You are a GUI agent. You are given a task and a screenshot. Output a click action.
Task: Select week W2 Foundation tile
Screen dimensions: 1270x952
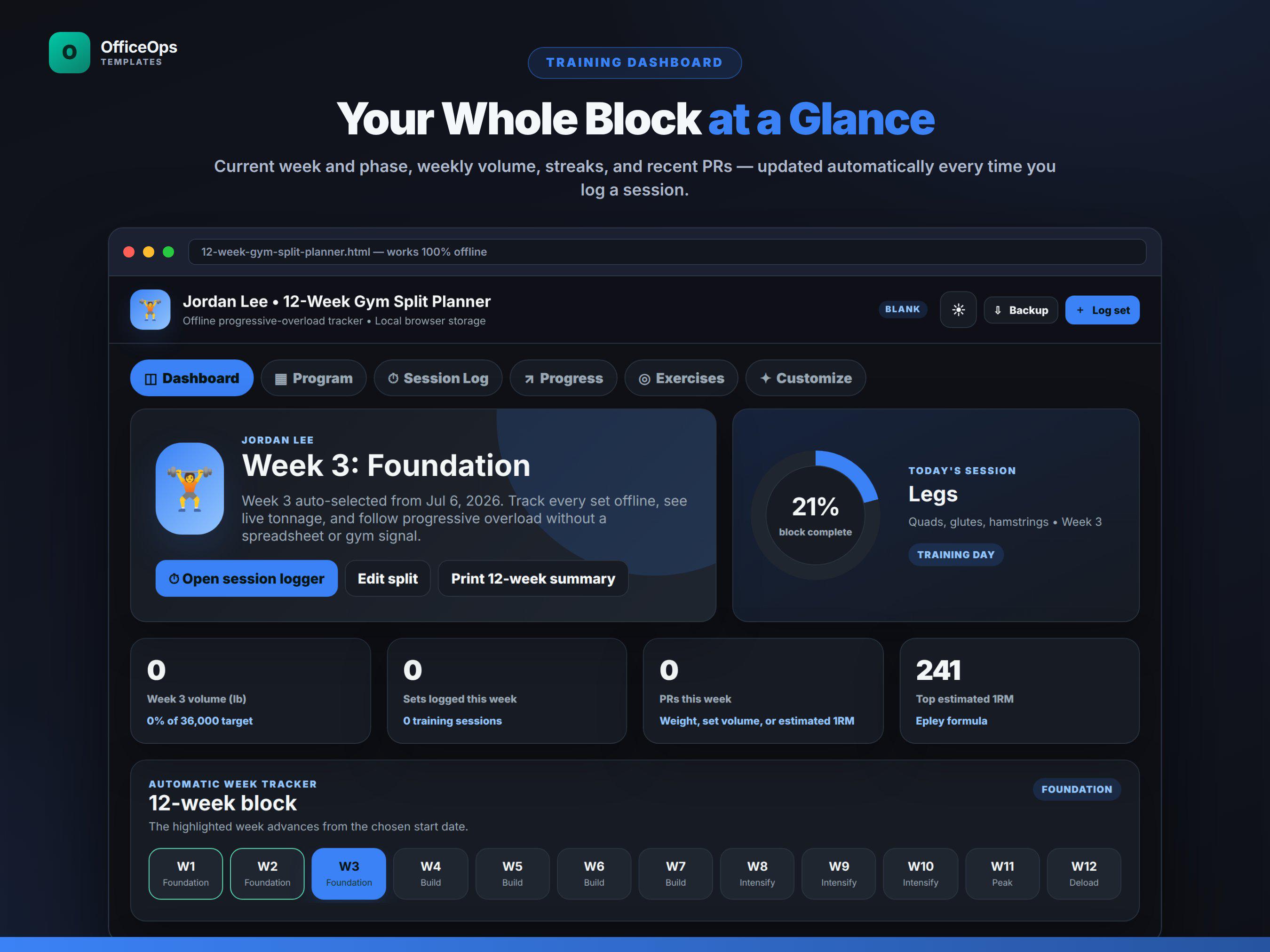click(267, 873)
